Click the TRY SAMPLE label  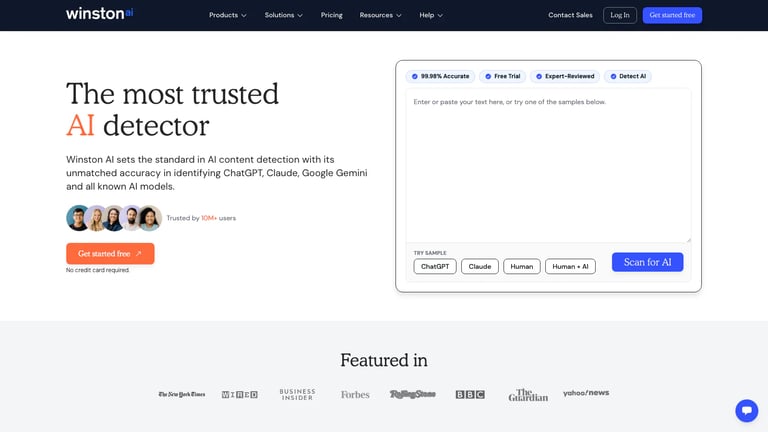point(430,253)
